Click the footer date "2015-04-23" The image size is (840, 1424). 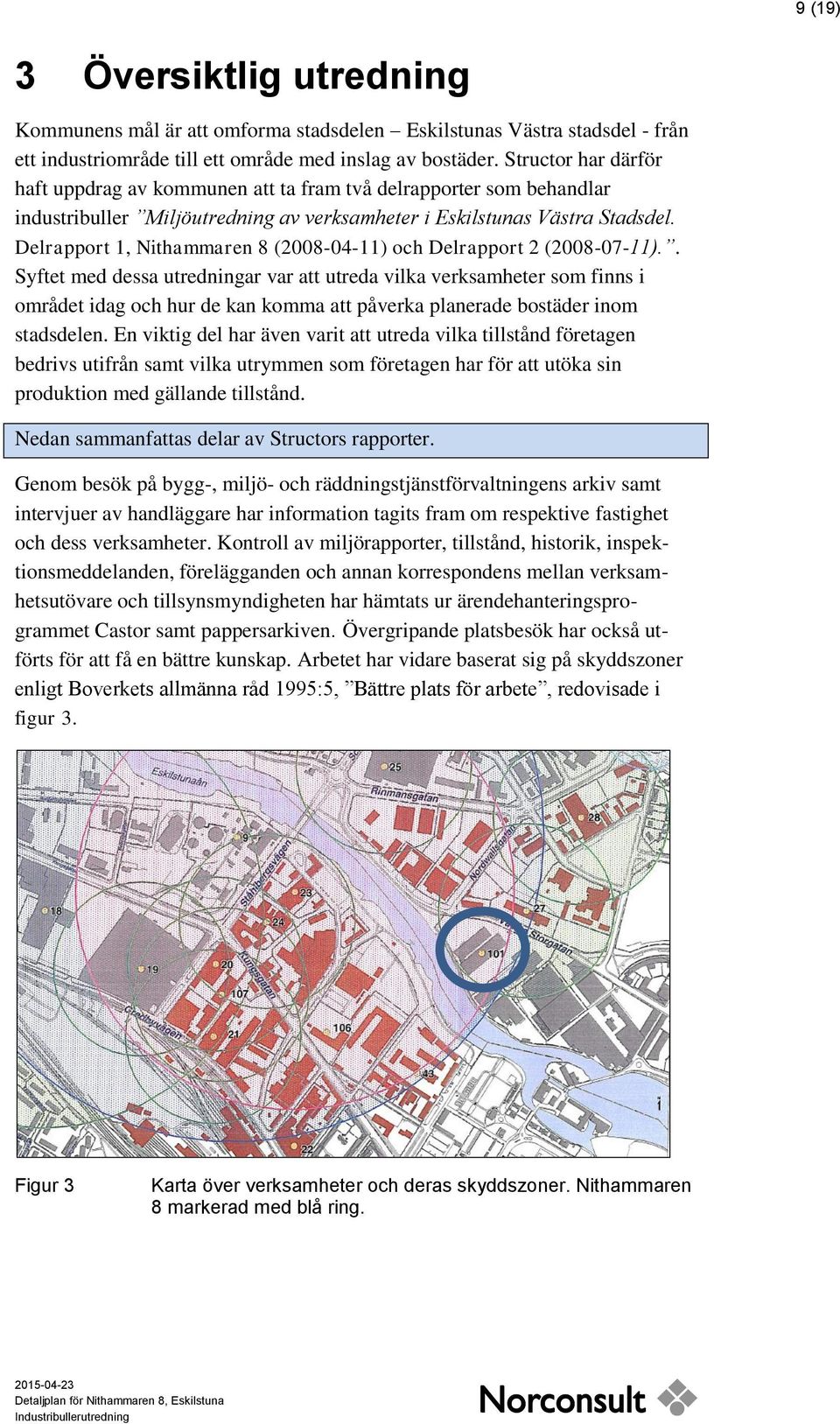click(x=44, y=1385)
